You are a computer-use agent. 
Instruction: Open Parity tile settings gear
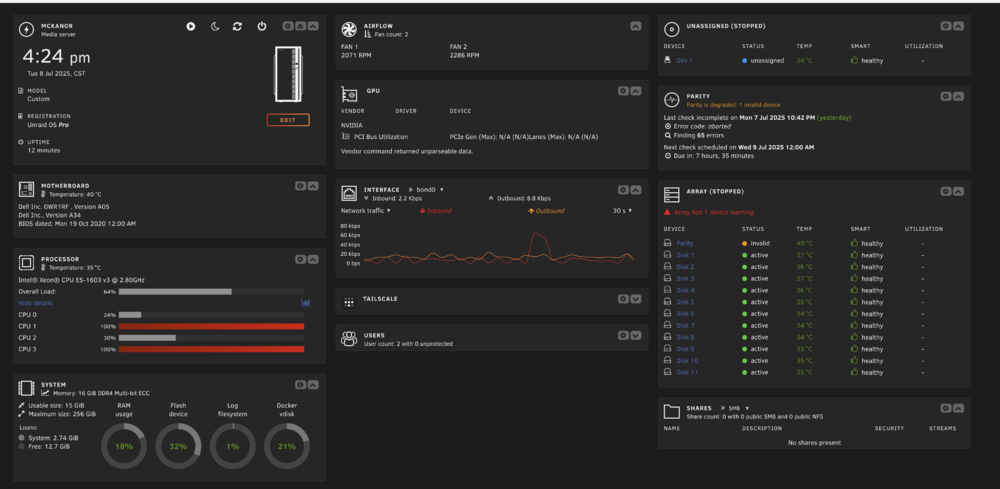946,96
